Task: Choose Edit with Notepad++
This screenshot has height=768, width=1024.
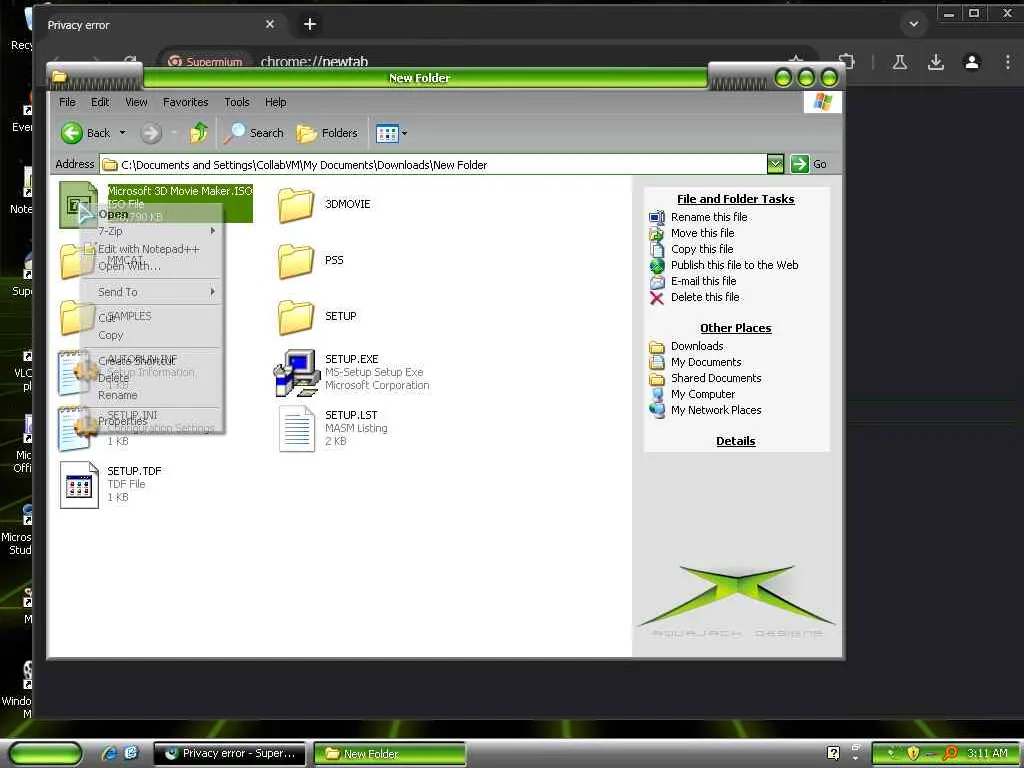Action: [150, 249]
